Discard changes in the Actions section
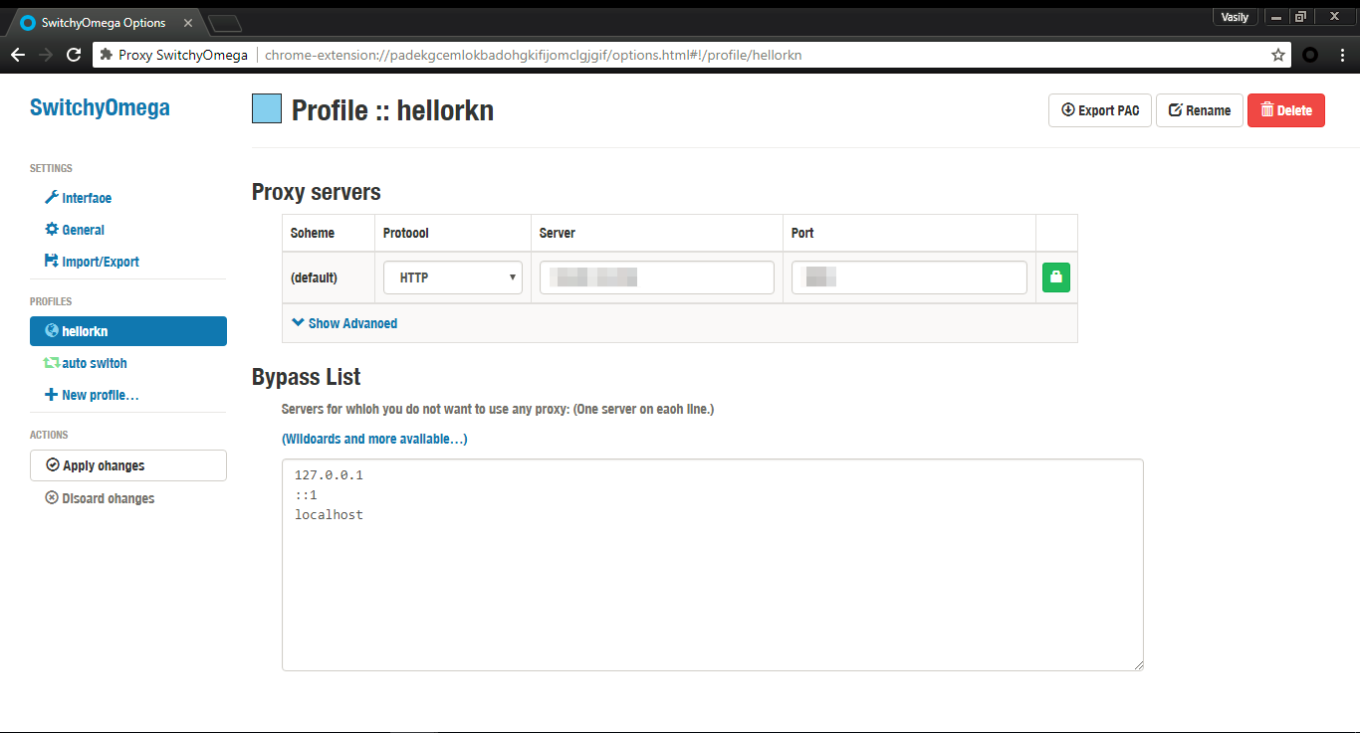 tap(100, 498)
